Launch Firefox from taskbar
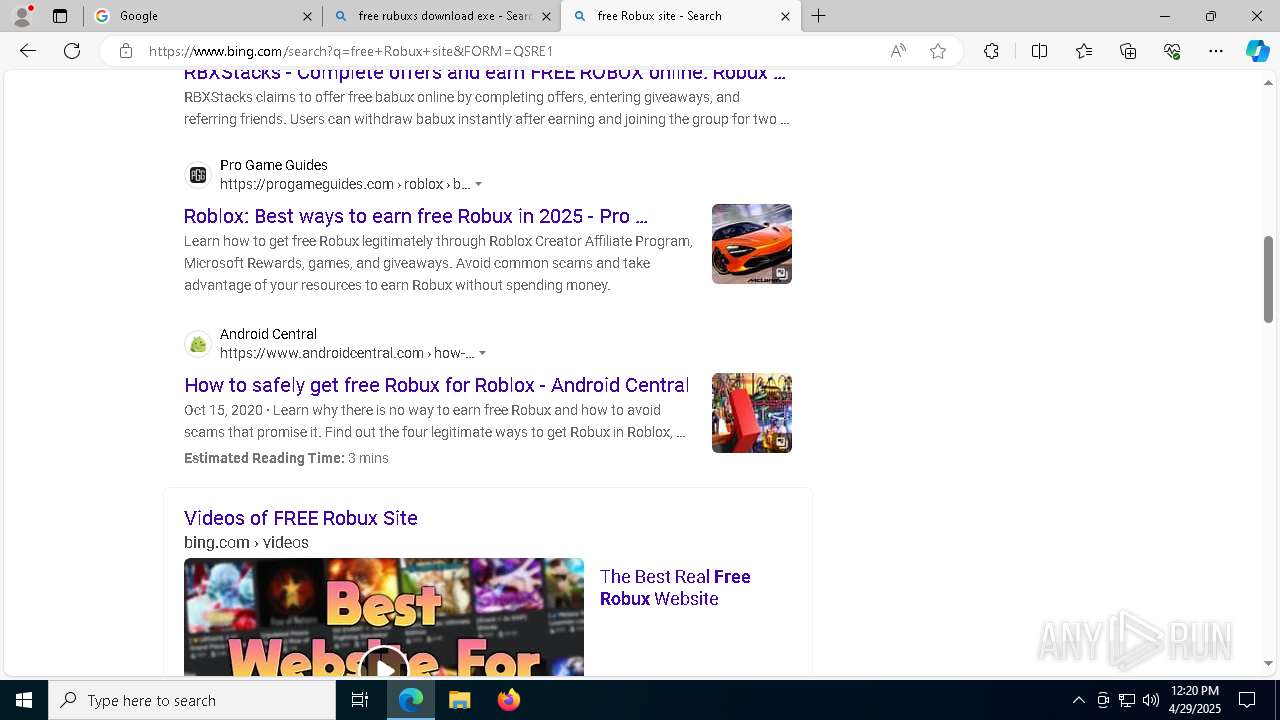The image size is (1280, 720). coord(509,700)
